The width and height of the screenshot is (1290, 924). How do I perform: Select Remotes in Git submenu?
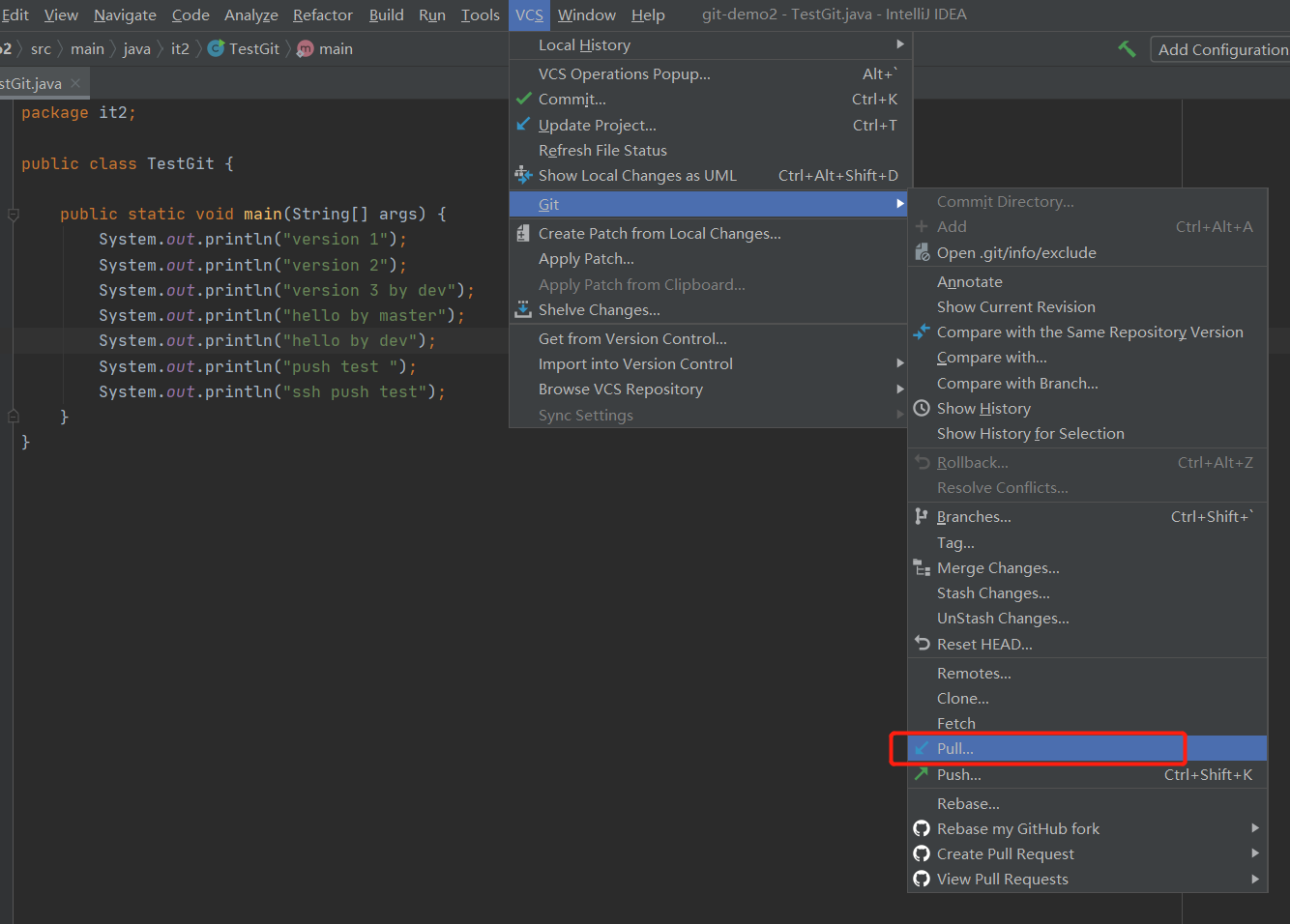[1088, 673]
